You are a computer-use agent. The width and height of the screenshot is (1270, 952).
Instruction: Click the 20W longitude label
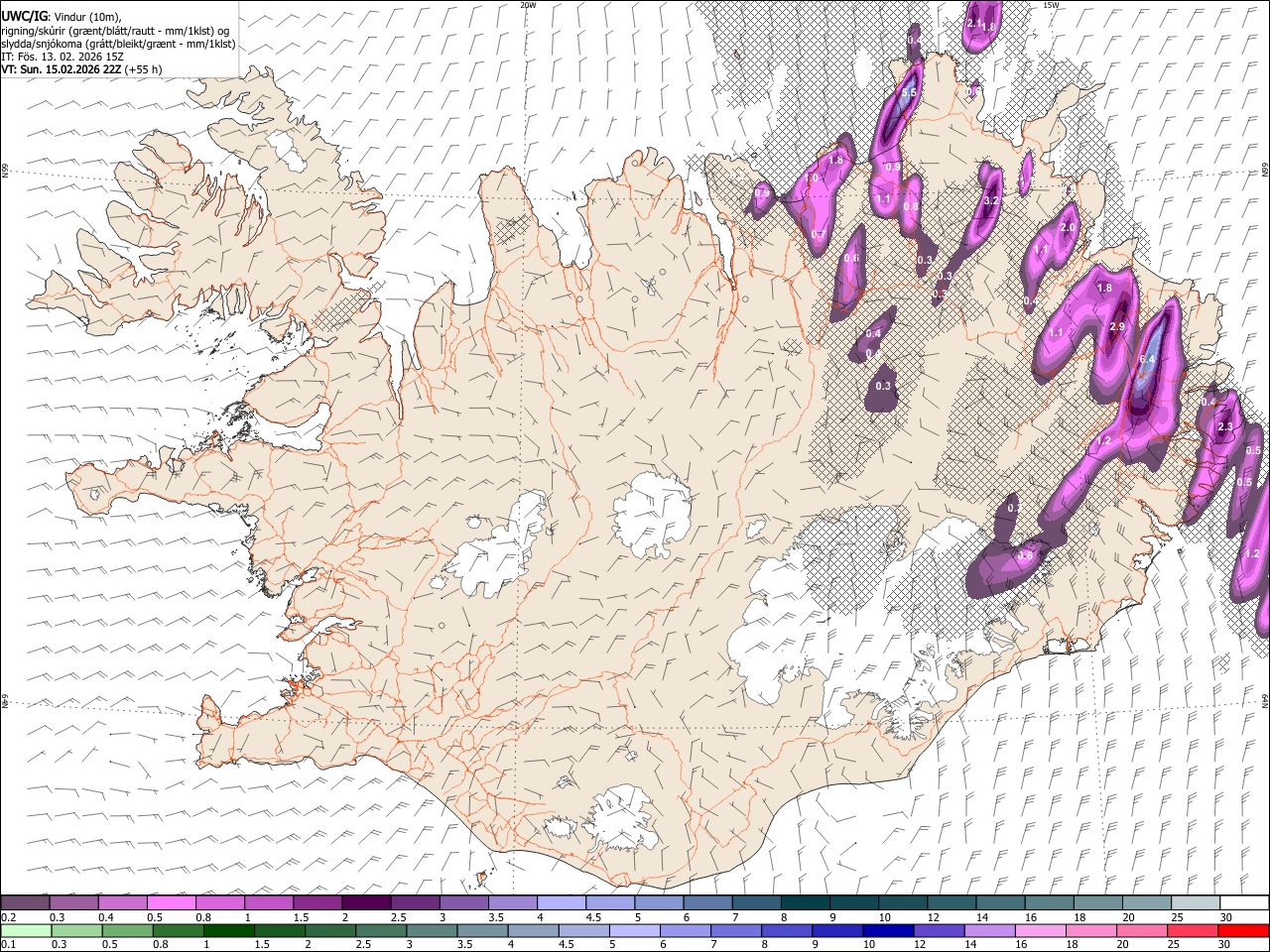point(528,5)
